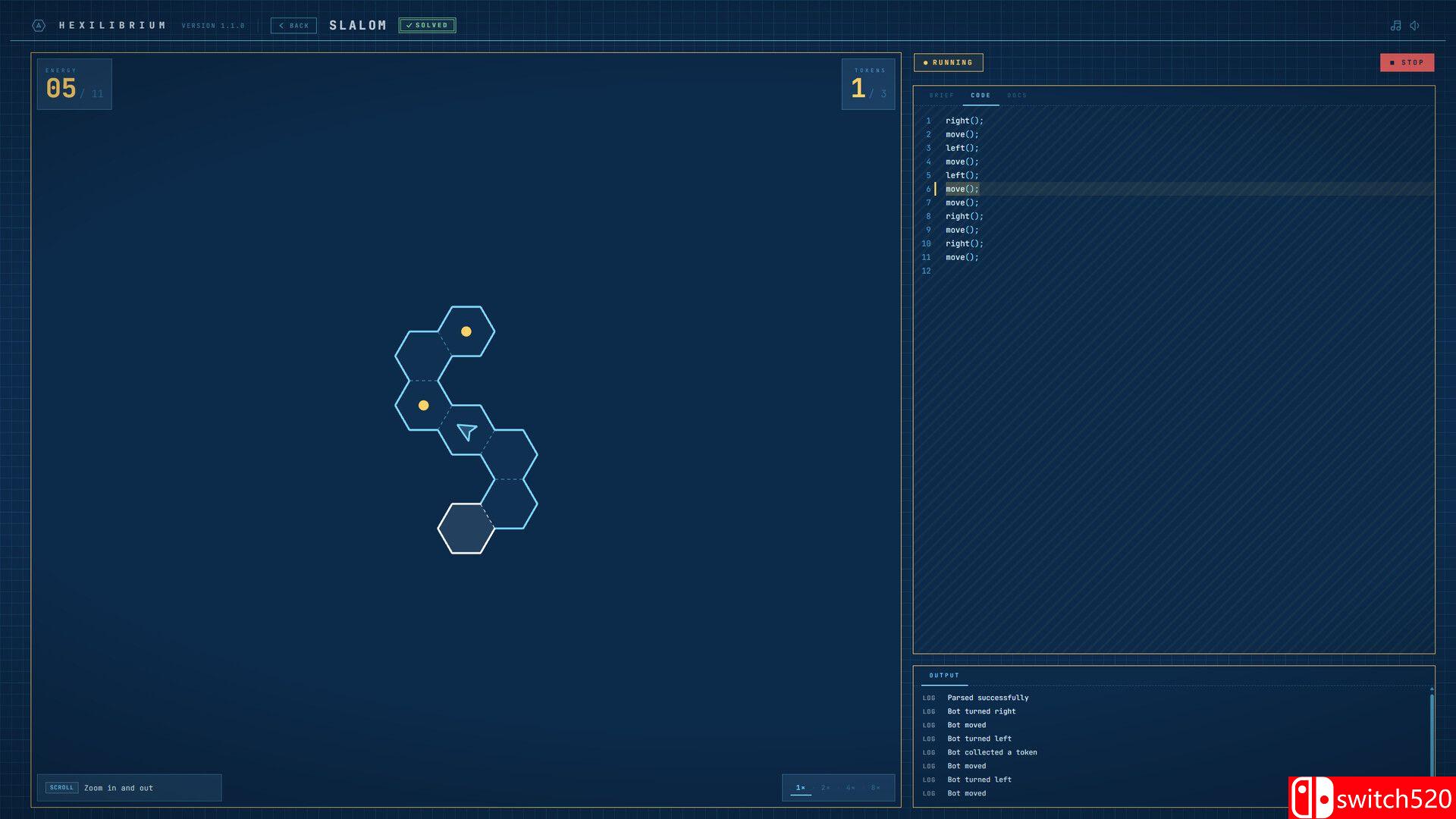
Task: Click 'Bot turned right' log entry
Action: click(981, 711)
